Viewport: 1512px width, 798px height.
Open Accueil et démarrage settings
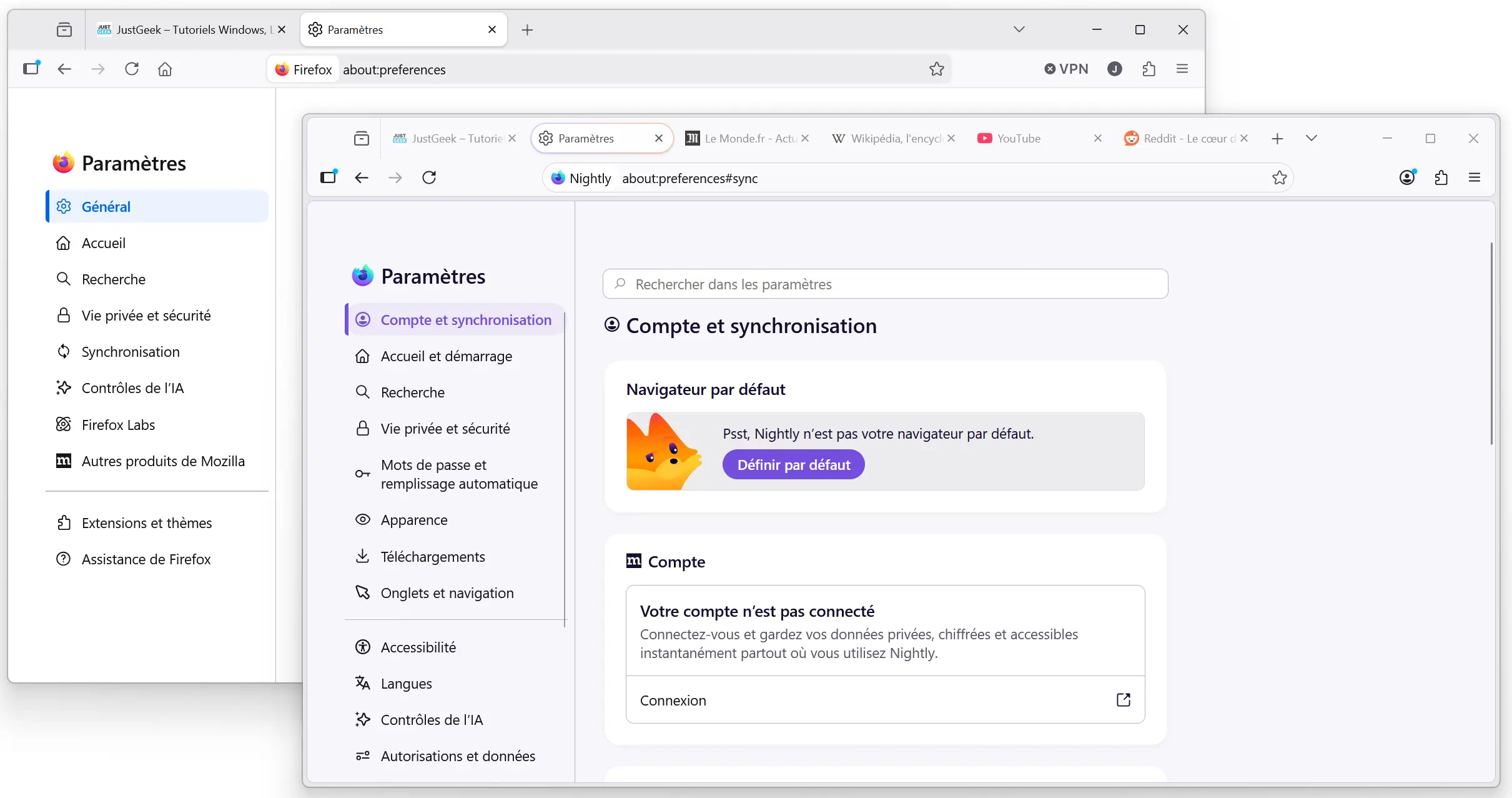point(455,356)
